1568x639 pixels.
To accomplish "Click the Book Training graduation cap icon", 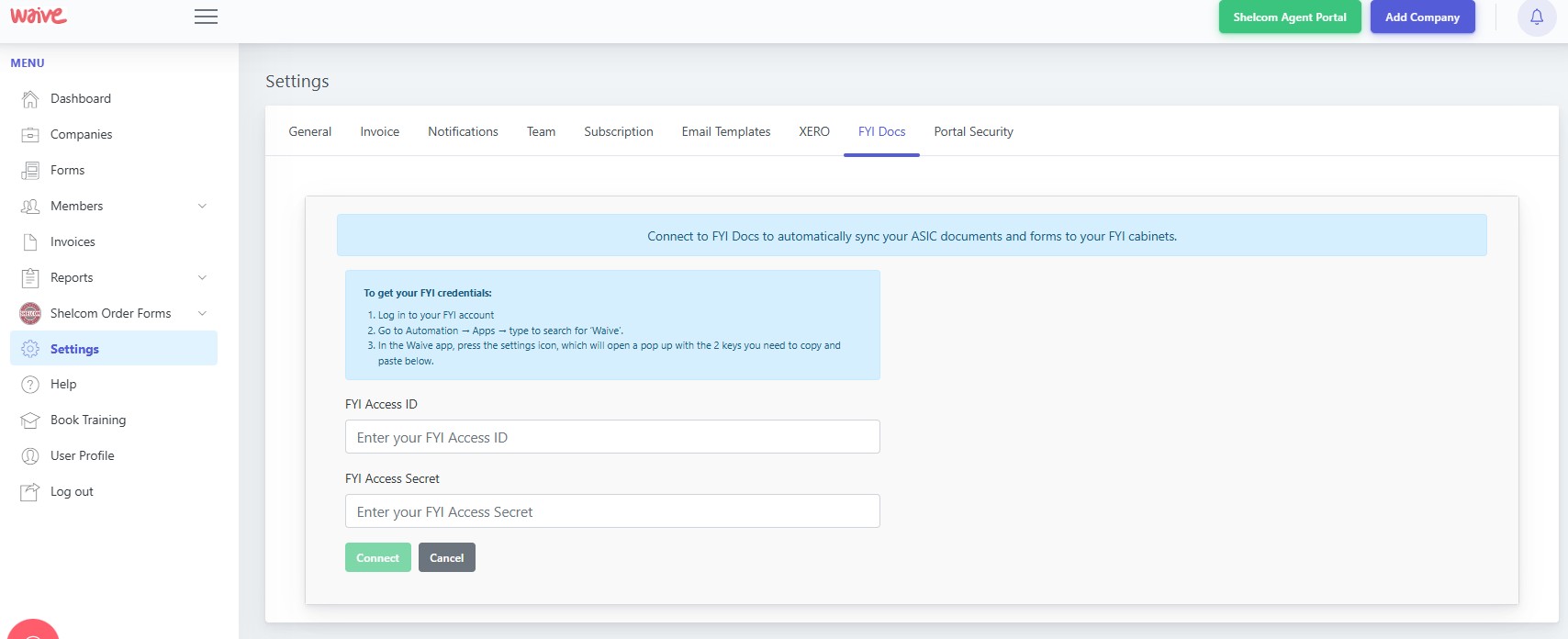I will (x=30, y=420).
